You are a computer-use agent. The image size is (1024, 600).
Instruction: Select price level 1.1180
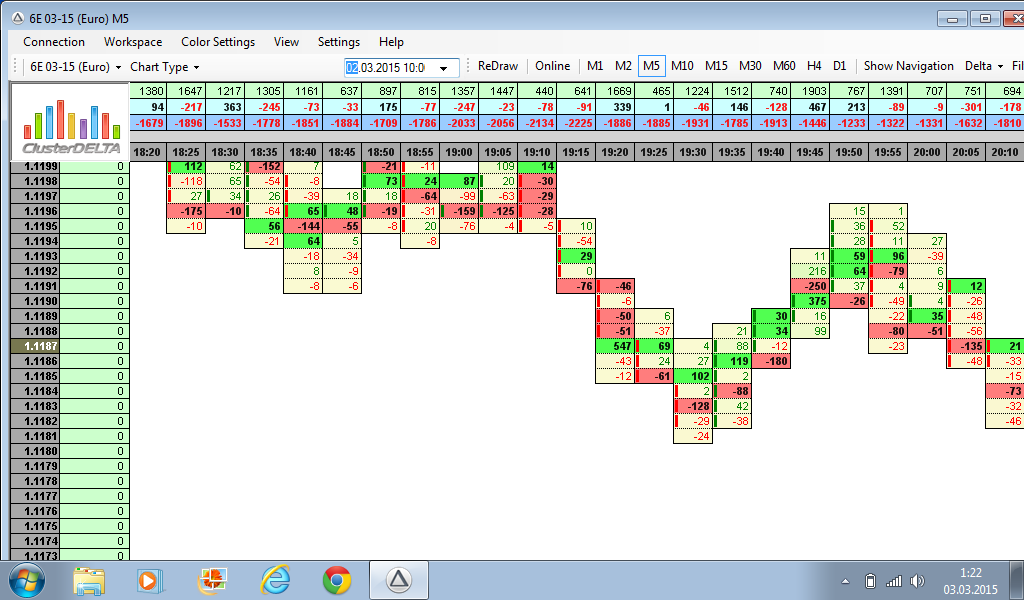[x=35, y=451]
